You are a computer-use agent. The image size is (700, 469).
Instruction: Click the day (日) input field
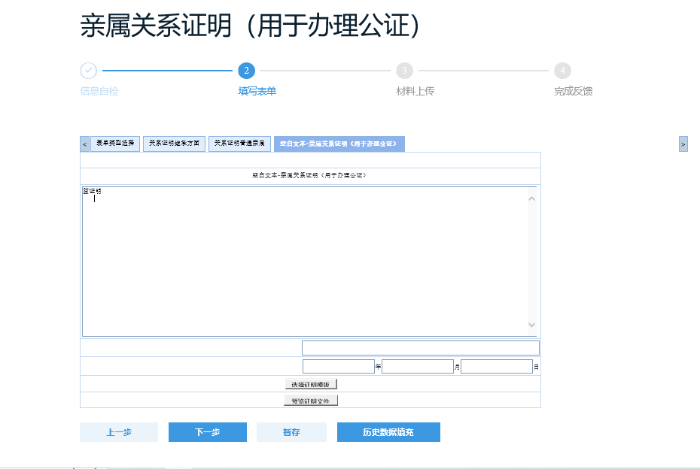click(x=496, y=367)
